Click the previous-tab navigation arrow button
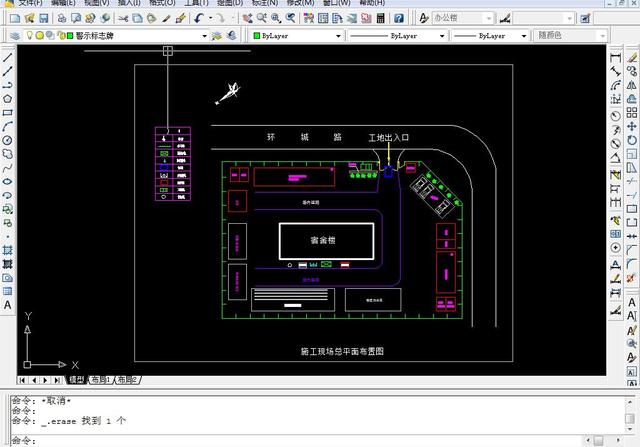 click(33, 380)
